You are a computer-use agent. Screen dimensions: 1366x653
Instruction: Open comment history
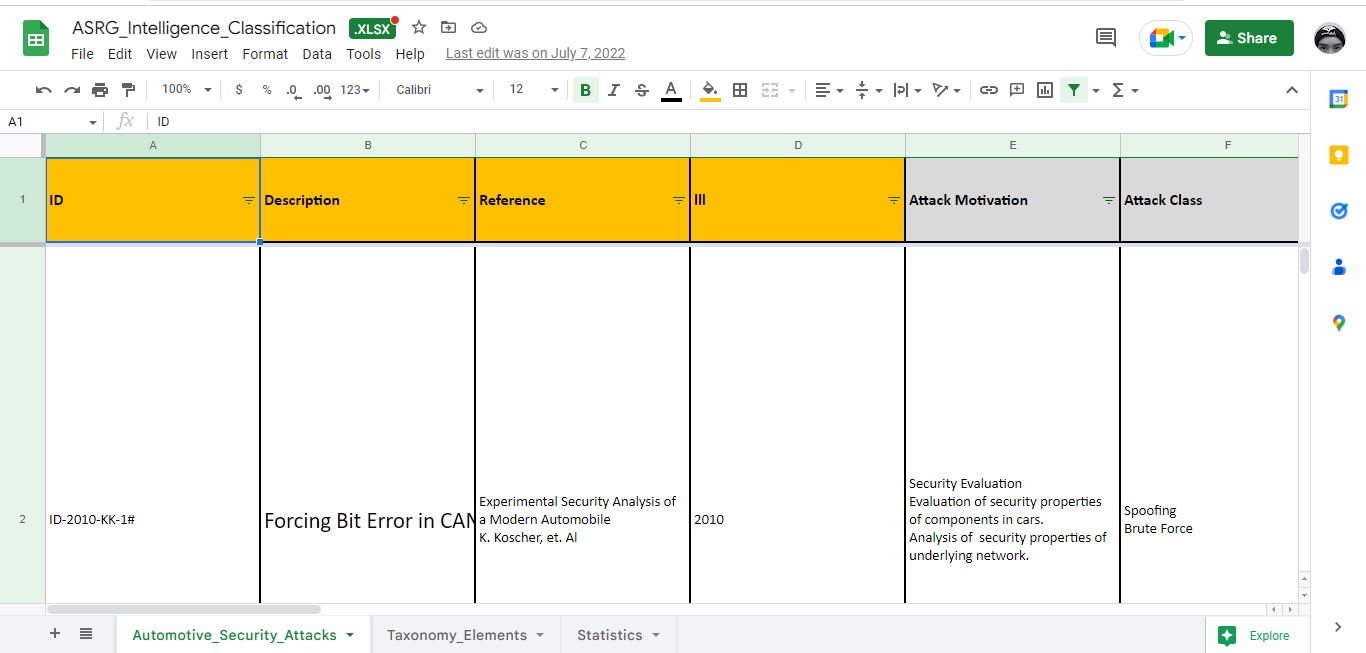coord(1106,38)
